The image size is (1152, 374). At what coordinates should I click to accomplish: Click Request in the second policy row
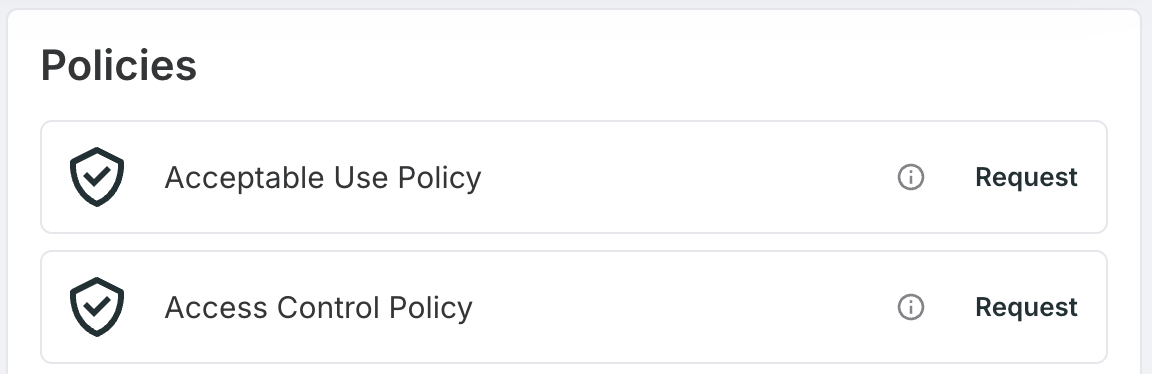click(x=1026, y=307)
